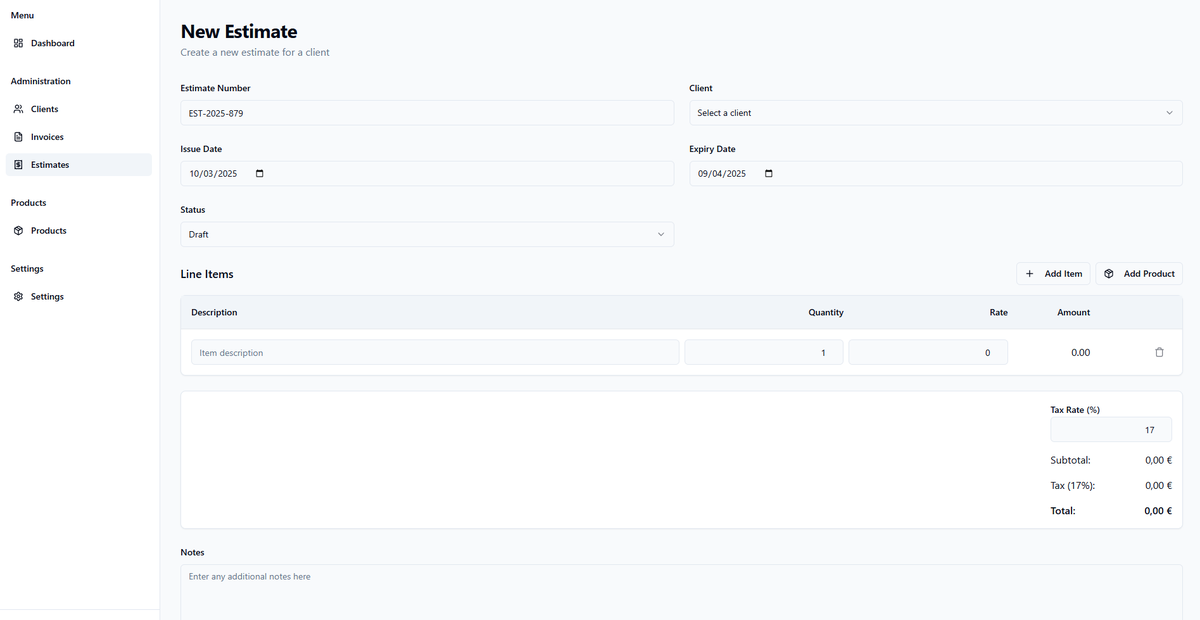This screenshot has width=1200, height=620.
Task: Click the Item description input
Action: point(435,353)
